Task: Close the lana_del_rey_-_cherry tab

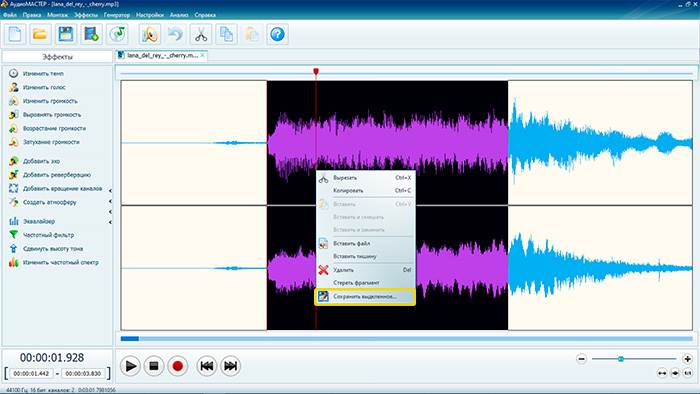Action: click(203, 56)
